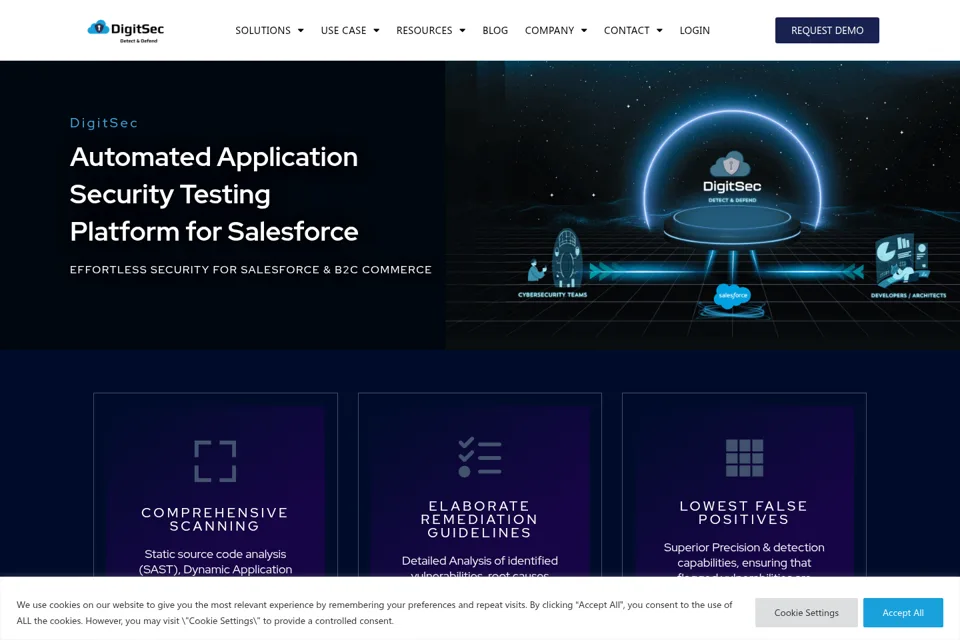Accept all cookies
The image size is (960, 640).
pos(902,612)
